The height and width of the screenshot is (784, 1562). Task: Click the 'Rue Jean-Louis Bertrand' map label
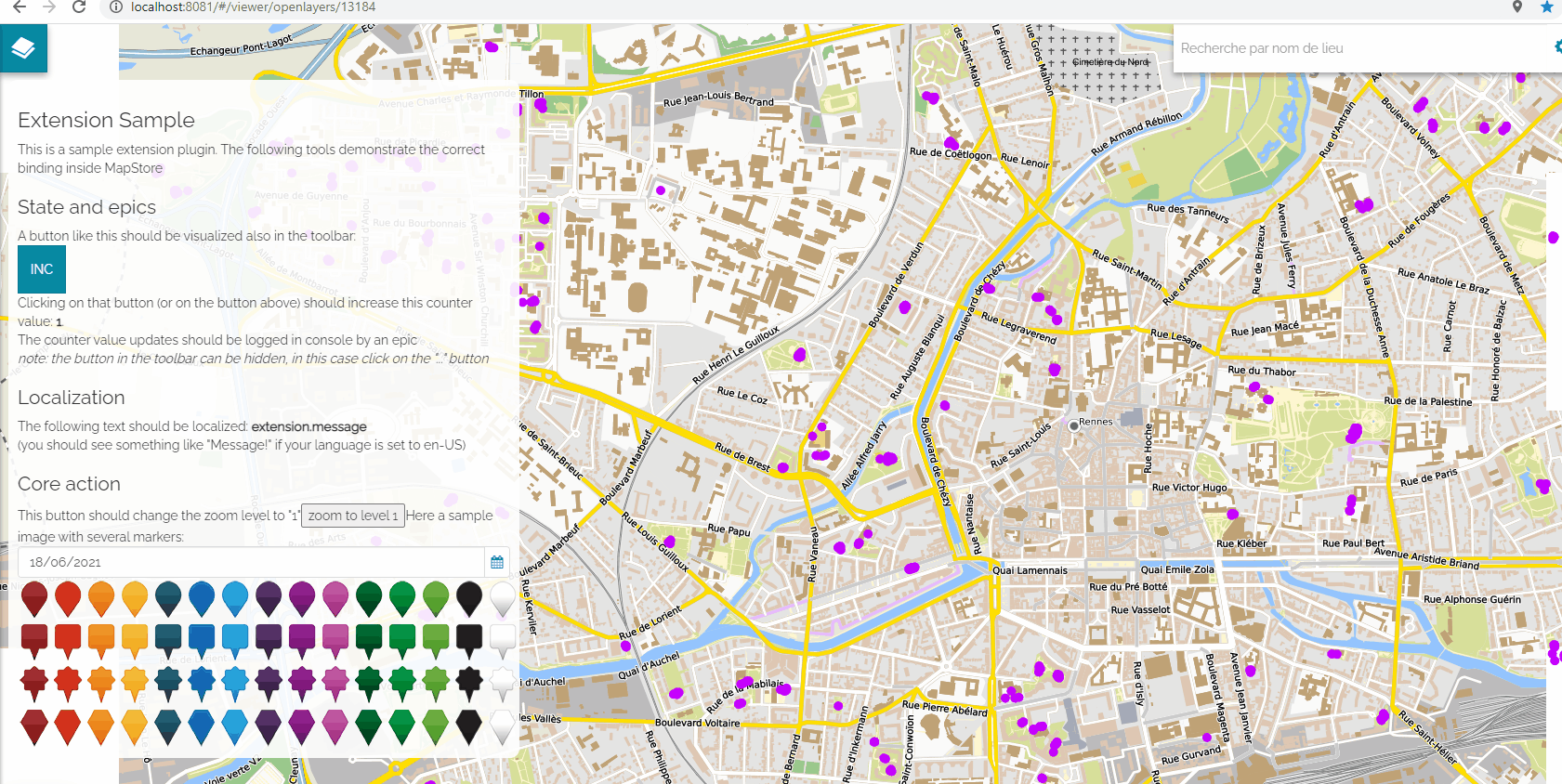pos(718,98)
